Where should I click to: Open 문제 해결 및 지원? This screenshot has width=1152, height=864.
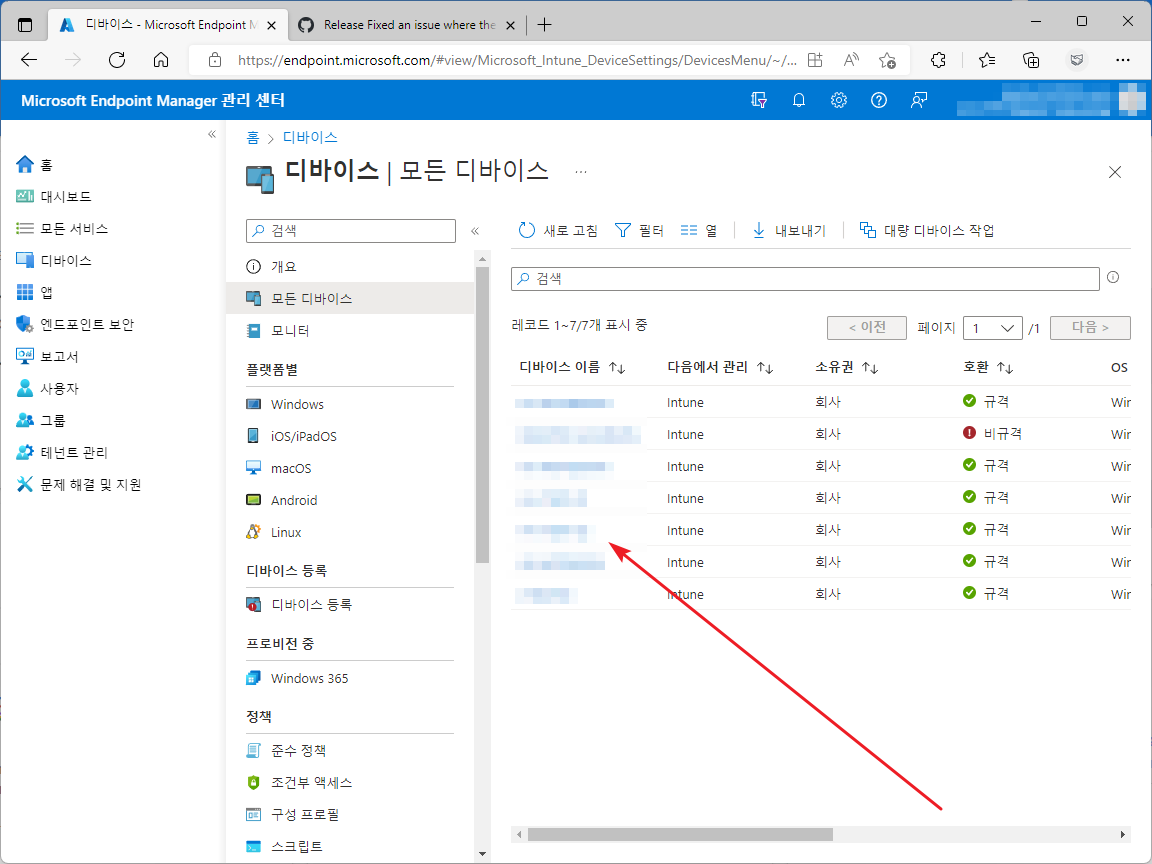click(79, 485)
